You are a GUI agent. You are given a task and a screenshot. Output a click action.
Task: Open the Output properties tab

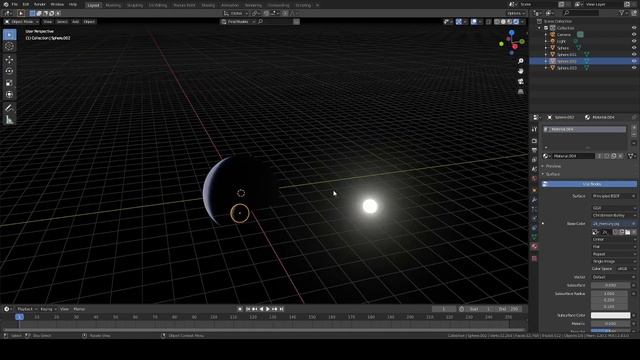click(x=534, y=150)
